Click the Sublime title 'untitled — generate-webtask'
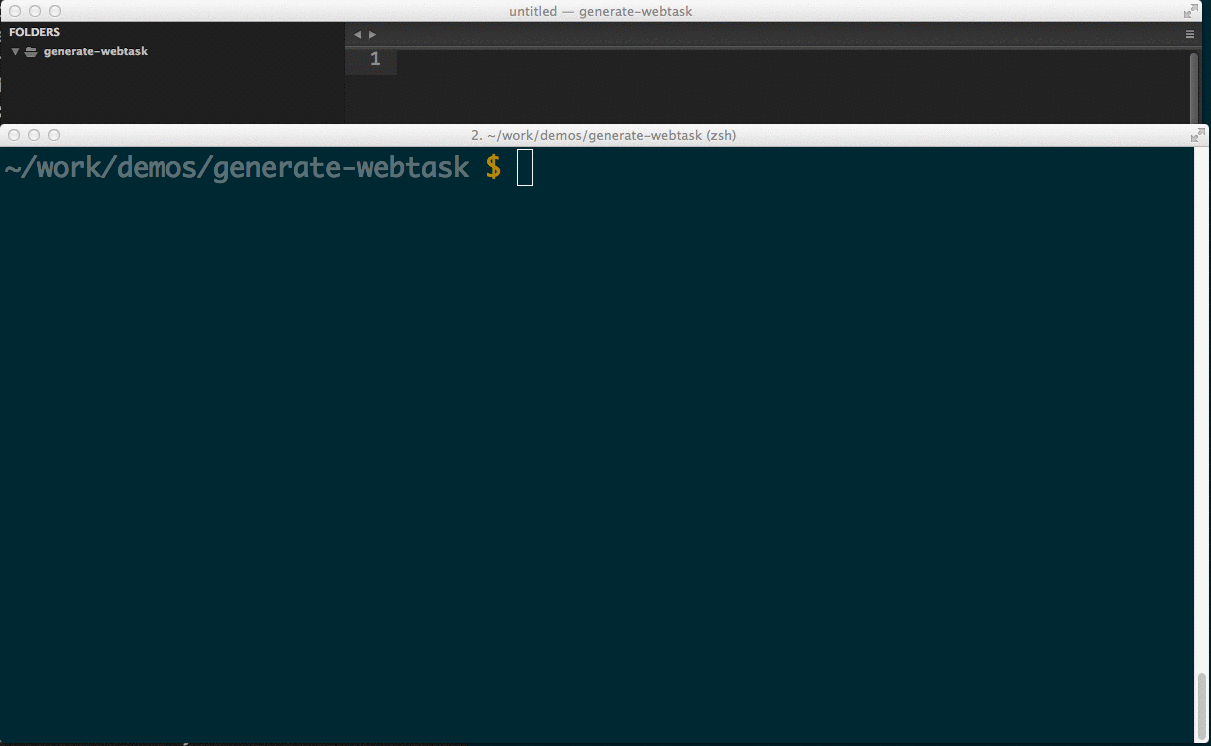The image size is (1211, 746). click(x=600, y=11)
